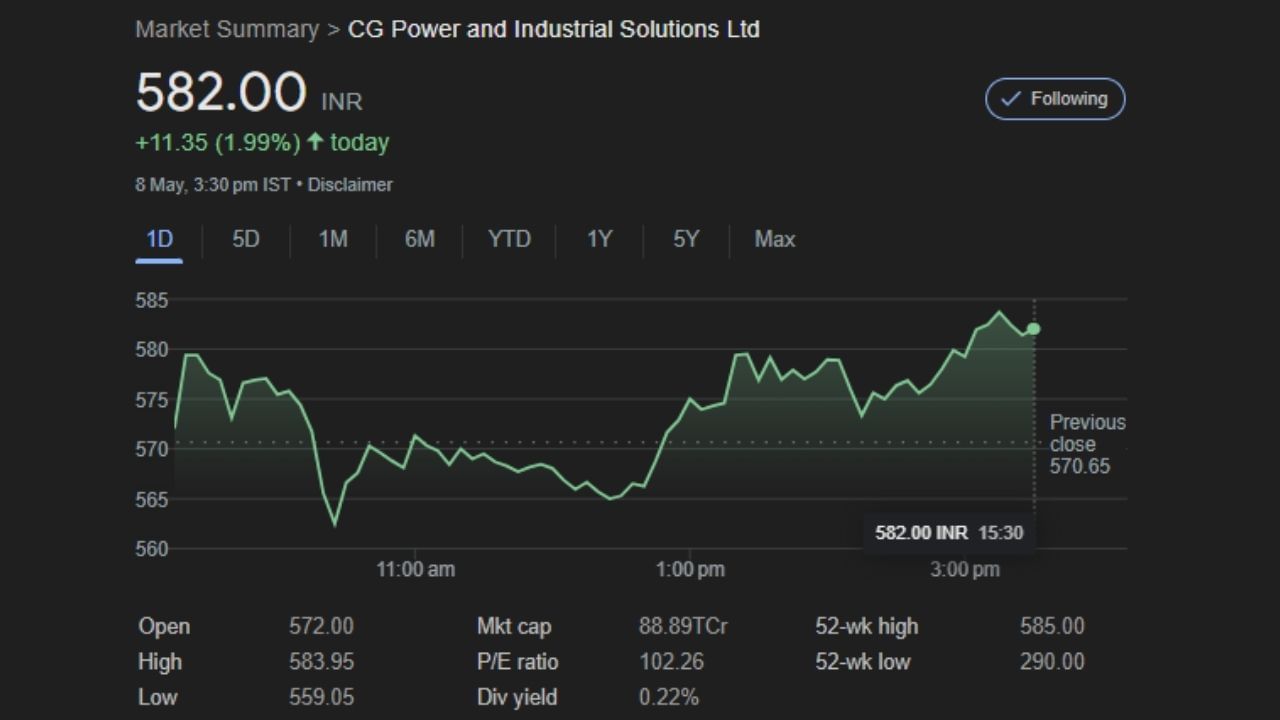
Task: Click the 52-wk low value 290.00
Action: pyautogui.click(x=1052, y=662)
